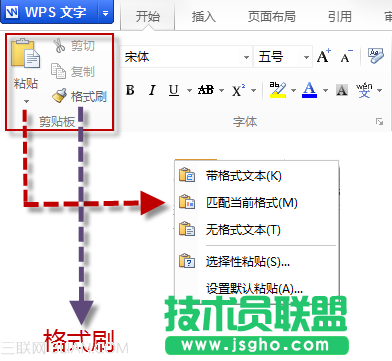This screenshot has height=361, width=392.
Task: Choose 带格式文本(K) paste option
Action: coord(257,176)
